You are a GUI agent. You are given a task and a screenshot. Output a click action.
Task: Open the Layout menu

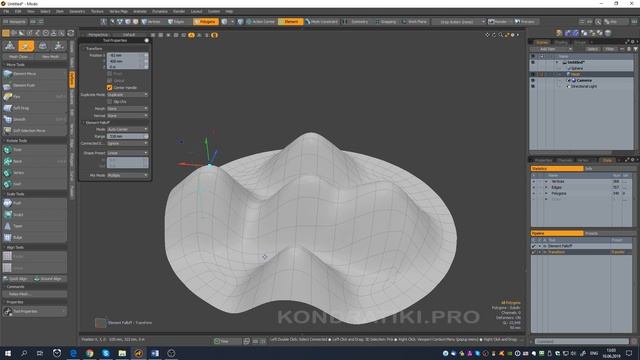click(x=196, y=11)
